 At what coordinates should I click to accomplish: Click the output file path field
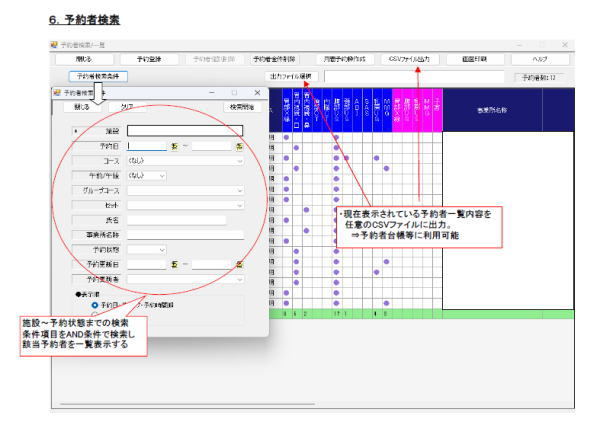[414, 77]
